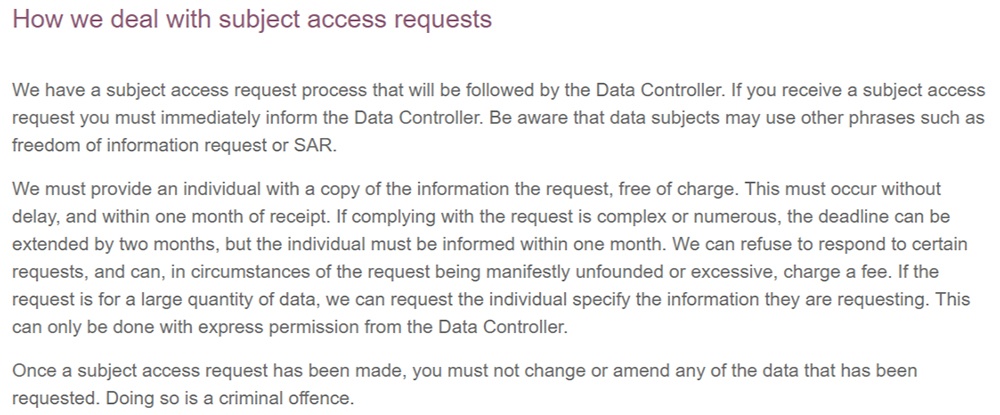The image size is (1000, 415).
Task: Click the phrase 'large quantity of data'
Action: tap(200, 300)
